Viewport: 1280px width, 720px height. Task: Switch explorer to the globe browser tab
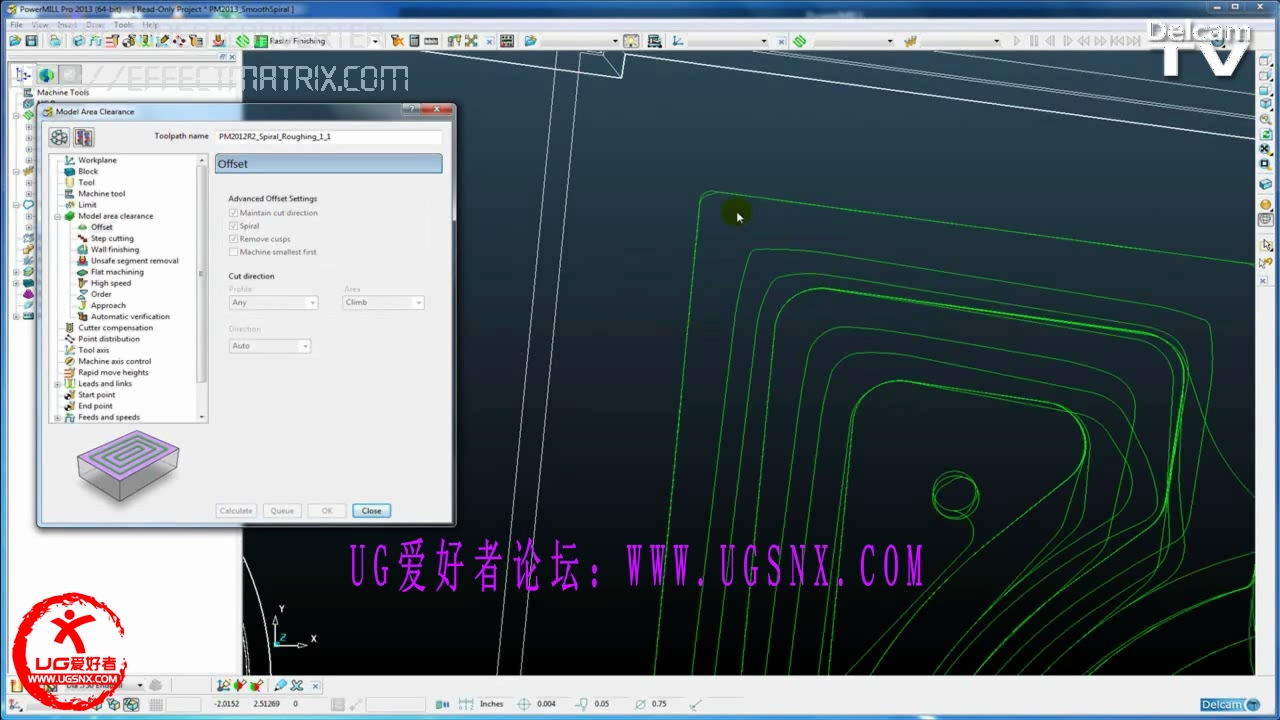tap(46, 75)
